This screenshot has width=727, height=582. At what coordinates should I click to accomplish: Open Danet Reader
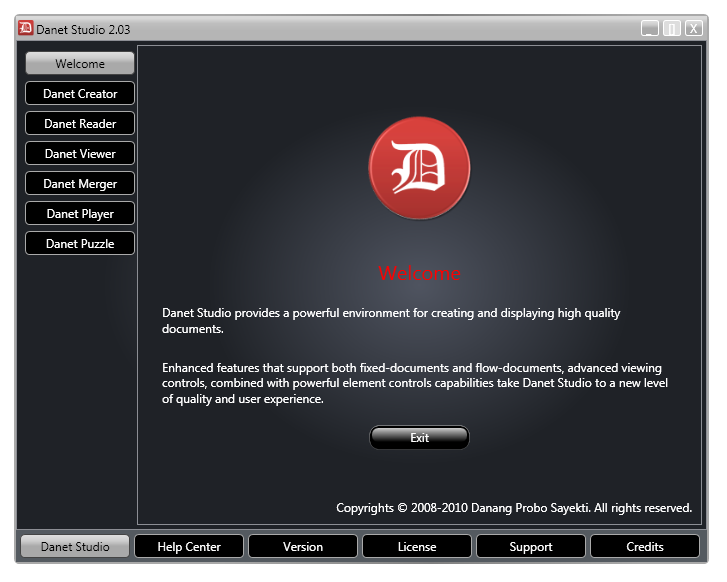(80, 123)
